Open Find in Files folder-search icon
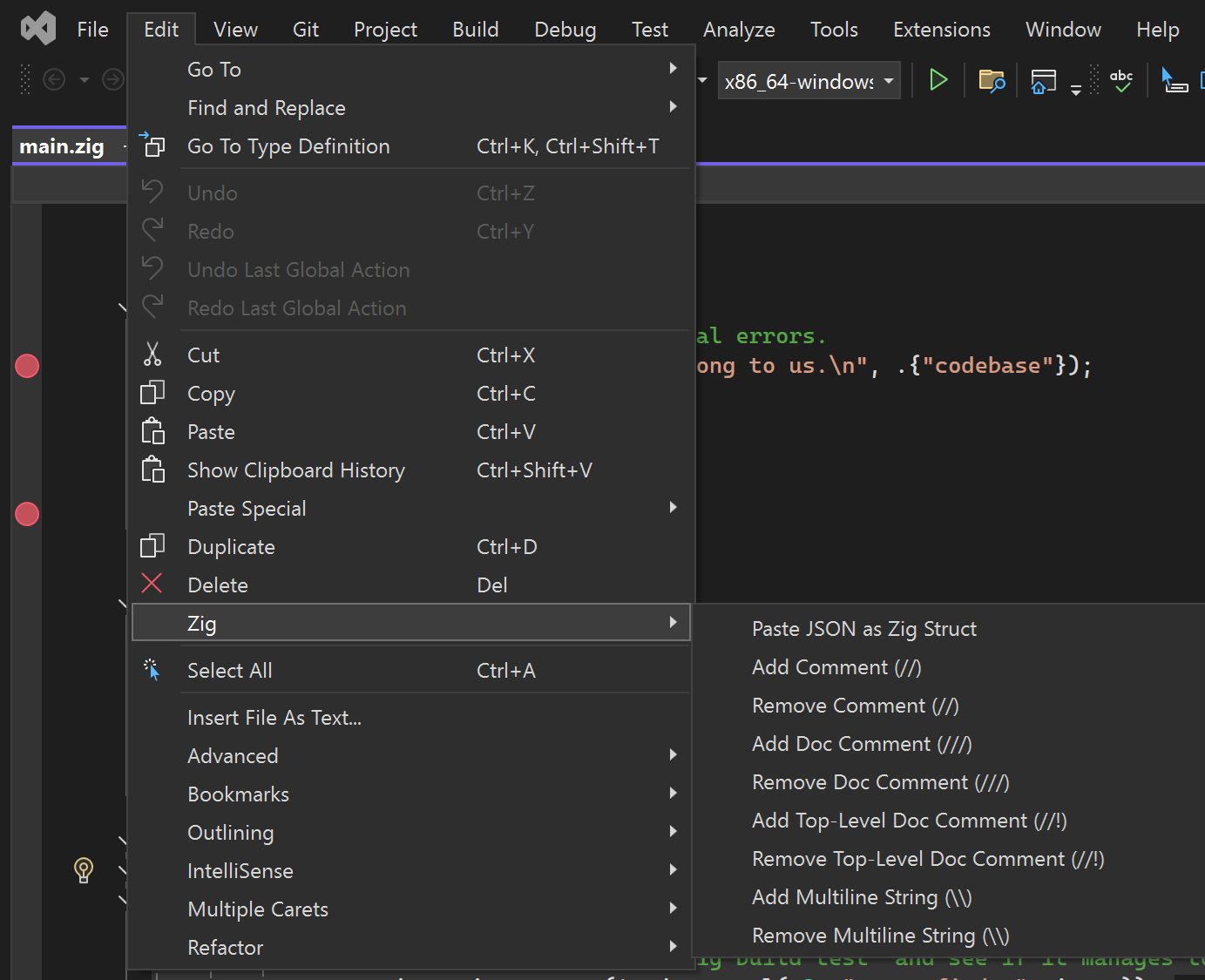 pos(992,81)
